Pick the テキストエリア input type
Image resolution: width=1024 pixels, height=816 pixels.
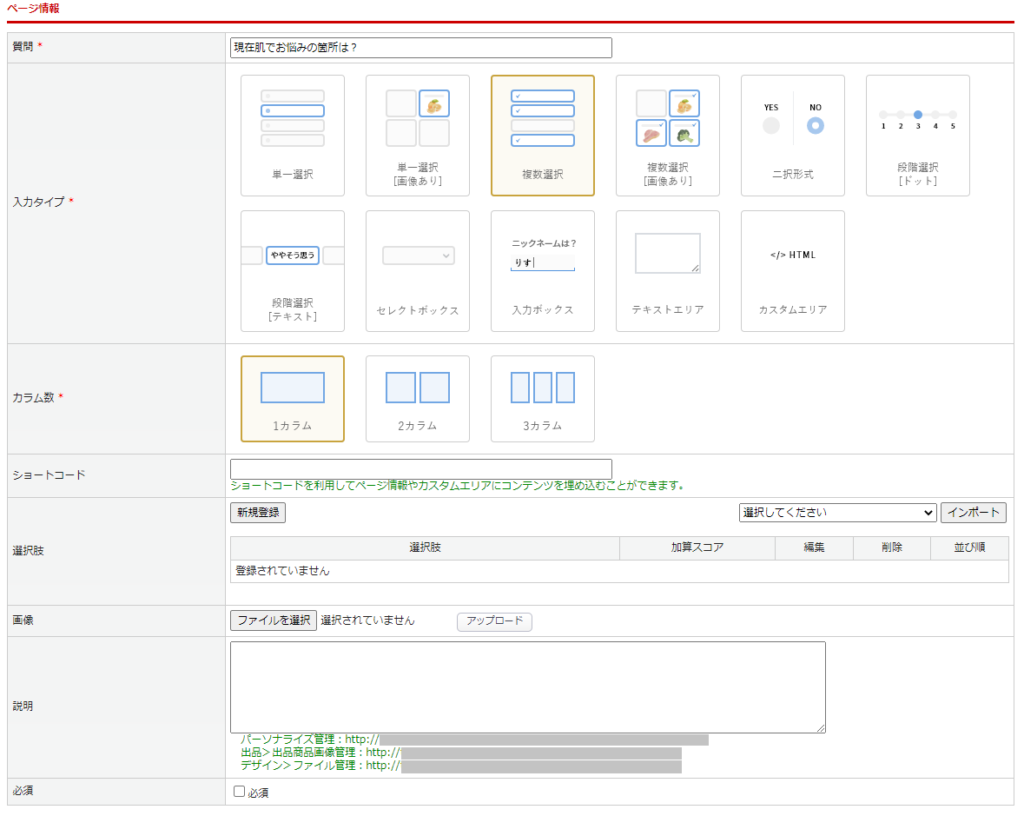667,270
